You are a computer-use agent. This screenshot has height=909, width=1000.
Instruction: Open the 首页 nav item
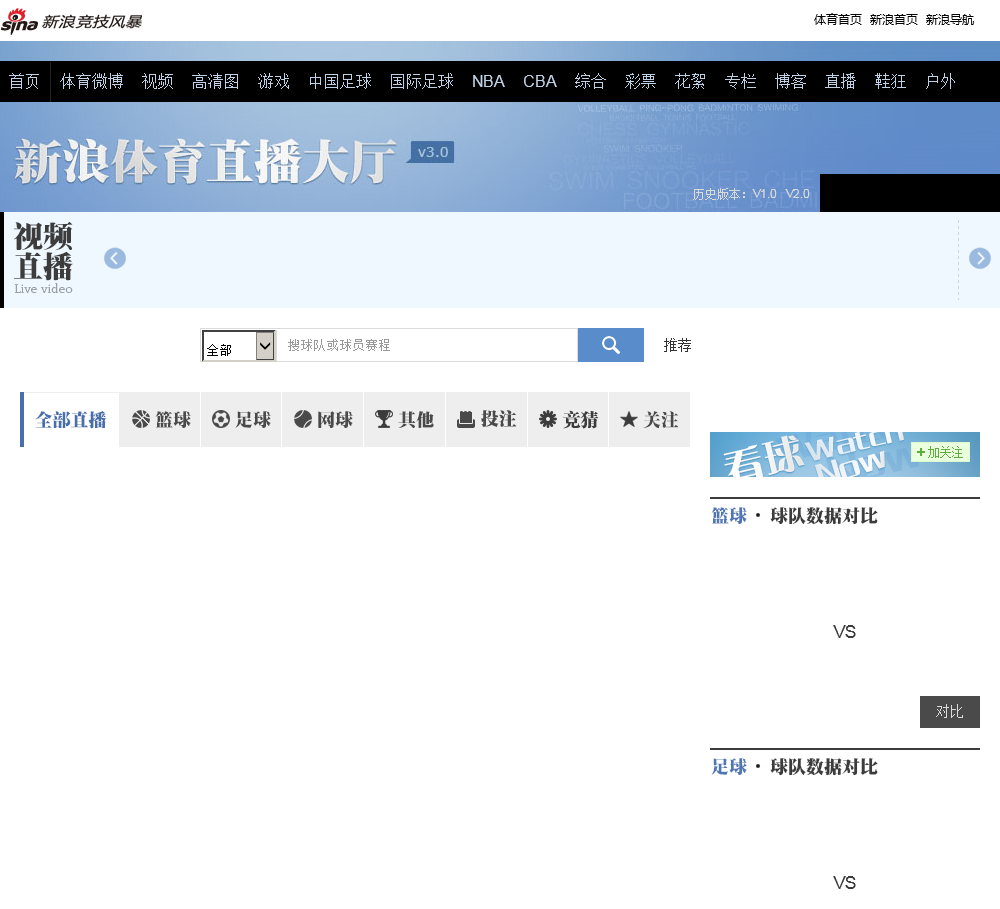(24, 82)
